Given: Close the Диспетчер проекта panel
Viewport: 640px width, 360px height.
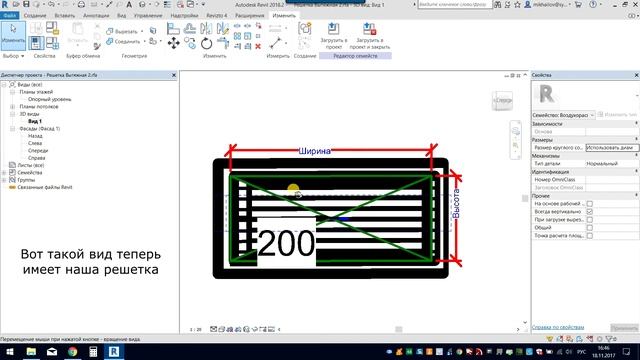Looking at the screenshot, I should point(174,75).
